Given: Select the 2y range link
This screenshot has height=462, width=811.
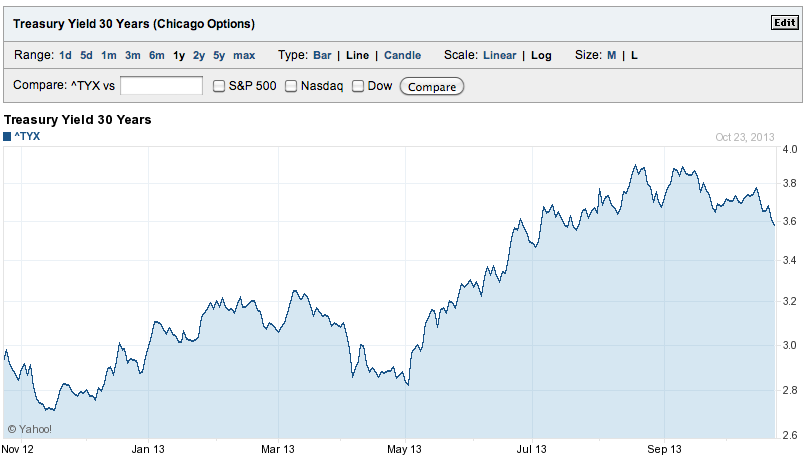Looking at the screenshot, I should click(199, 55).
